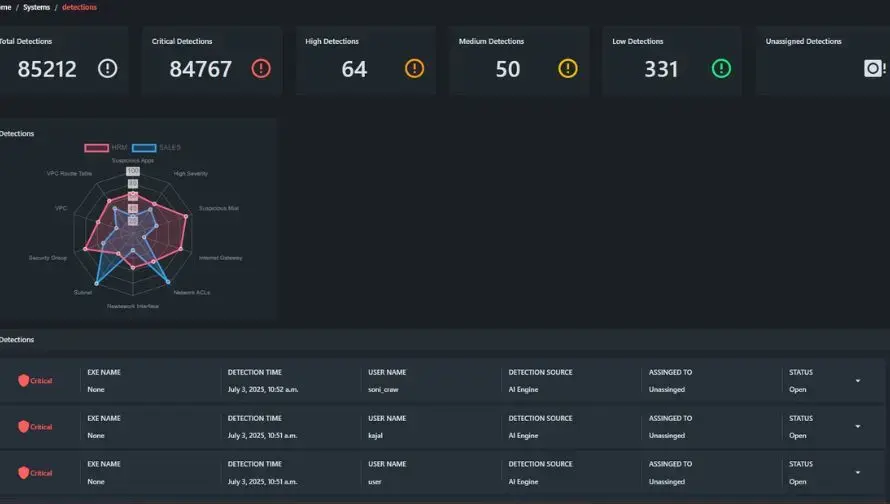
Task: Click the green Low Detections alert icon
Action: pos(721,69)
